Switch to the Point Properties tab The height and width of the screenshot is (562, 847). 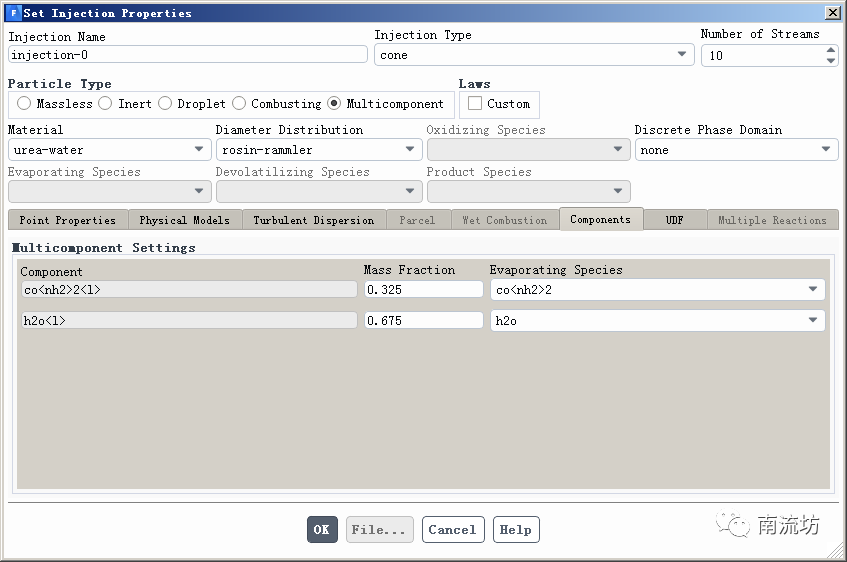click(x=68, y=220)
